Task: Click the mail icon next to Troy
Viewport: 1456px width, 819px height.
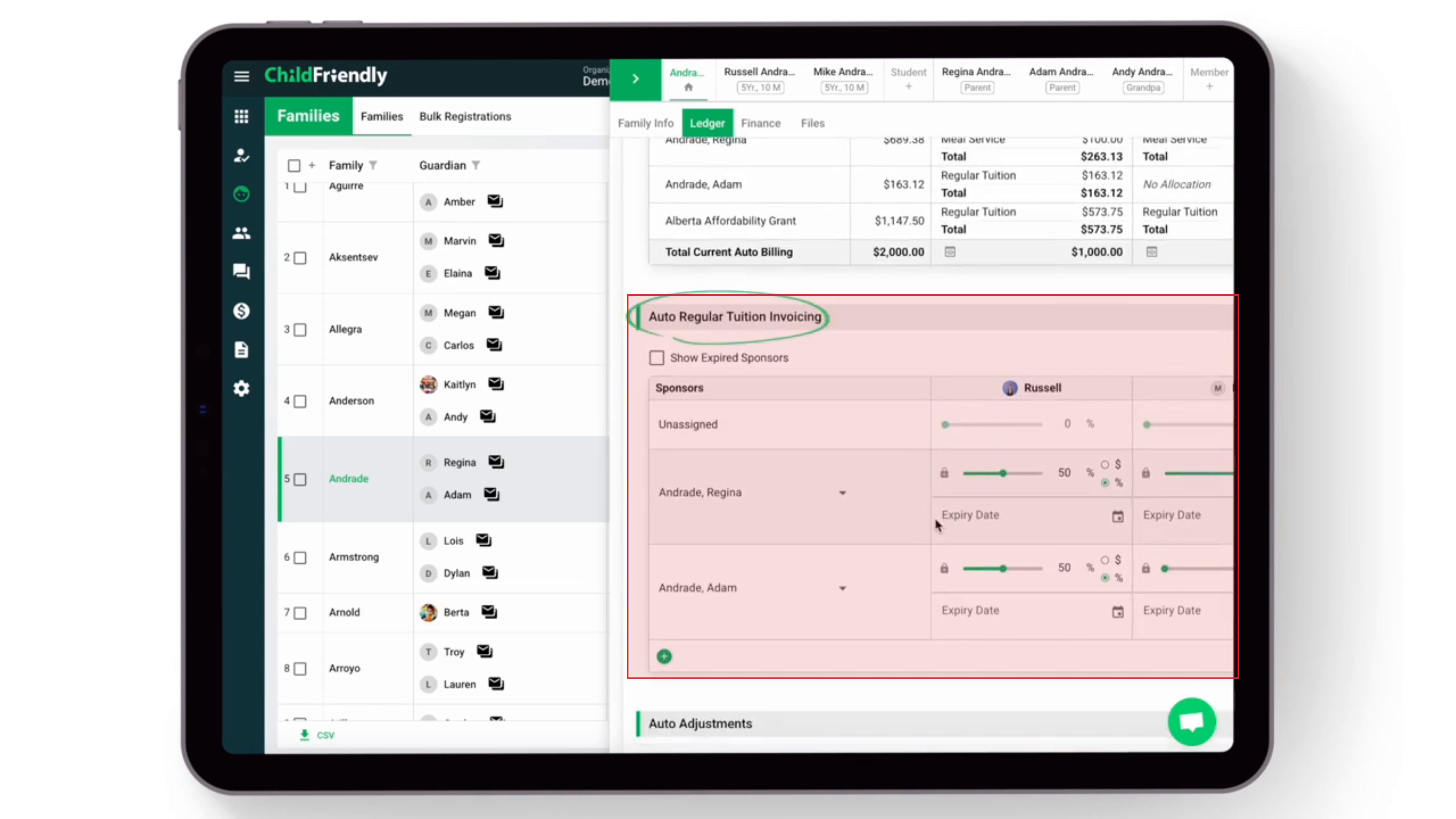Action: coord(485,651)
